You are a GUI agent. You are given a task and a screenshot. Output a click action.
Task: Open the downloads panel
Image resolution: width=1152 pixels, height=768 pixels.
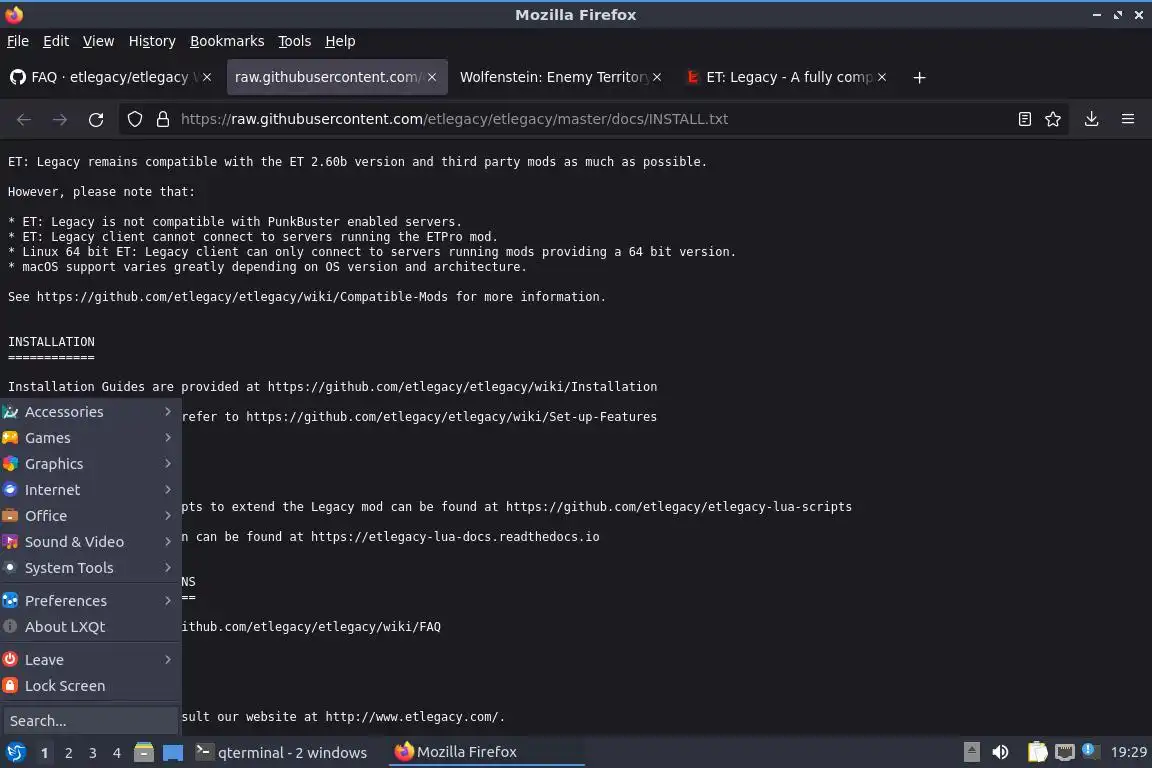(x=1092, y=119)
